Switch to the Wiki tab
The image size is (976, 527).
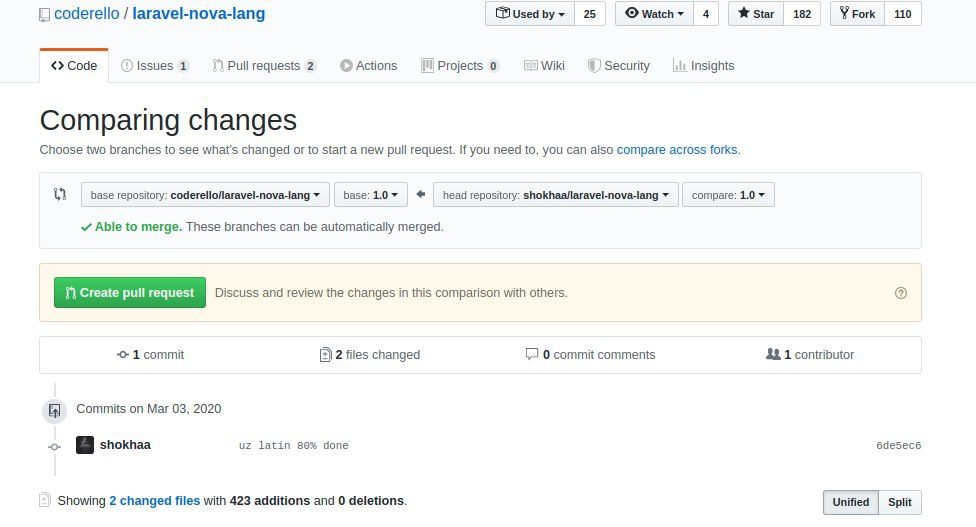point(544,65)
